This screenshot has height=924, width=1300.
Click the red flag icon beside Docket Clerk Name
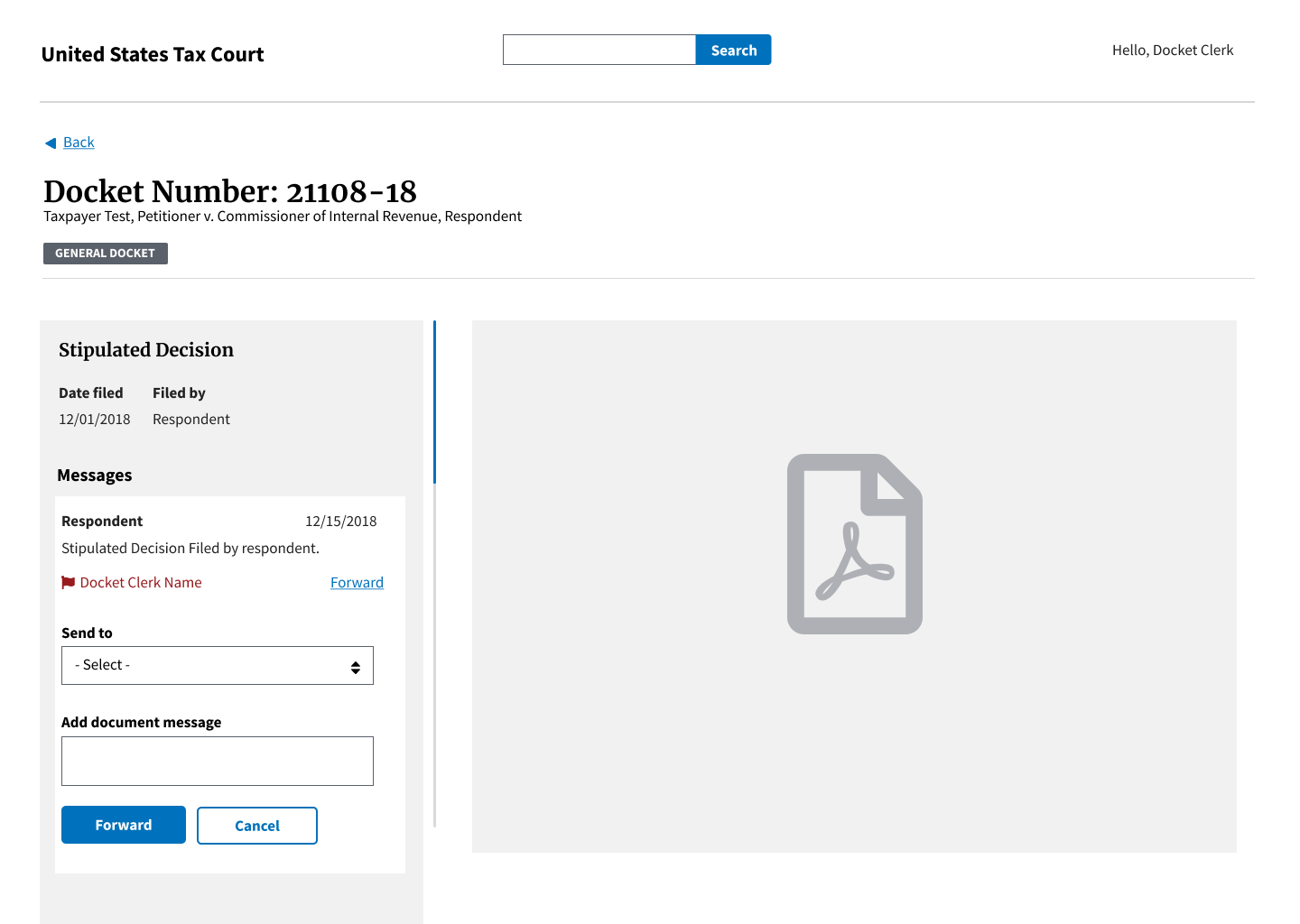(x=69, y=583)
